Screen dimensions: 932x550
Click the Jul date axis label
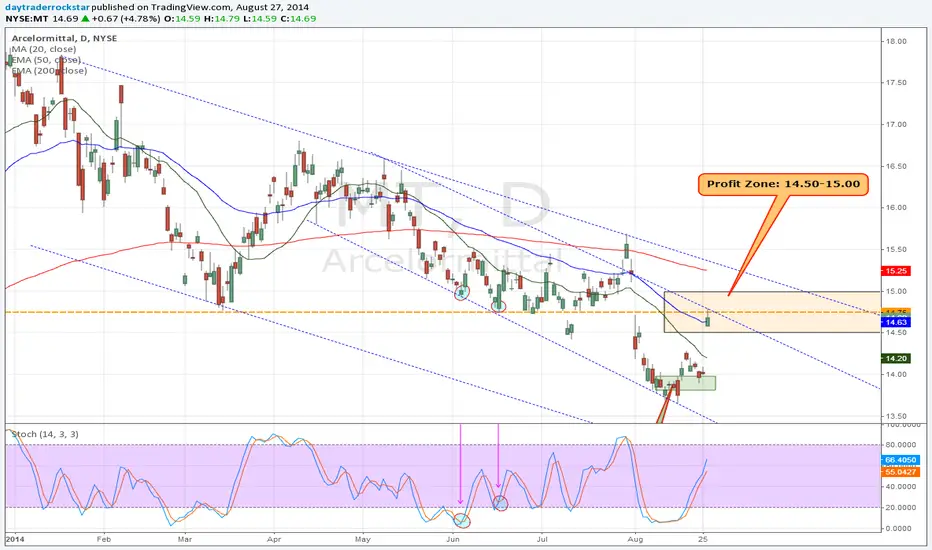pyautogui.click(x=541, y=539)
